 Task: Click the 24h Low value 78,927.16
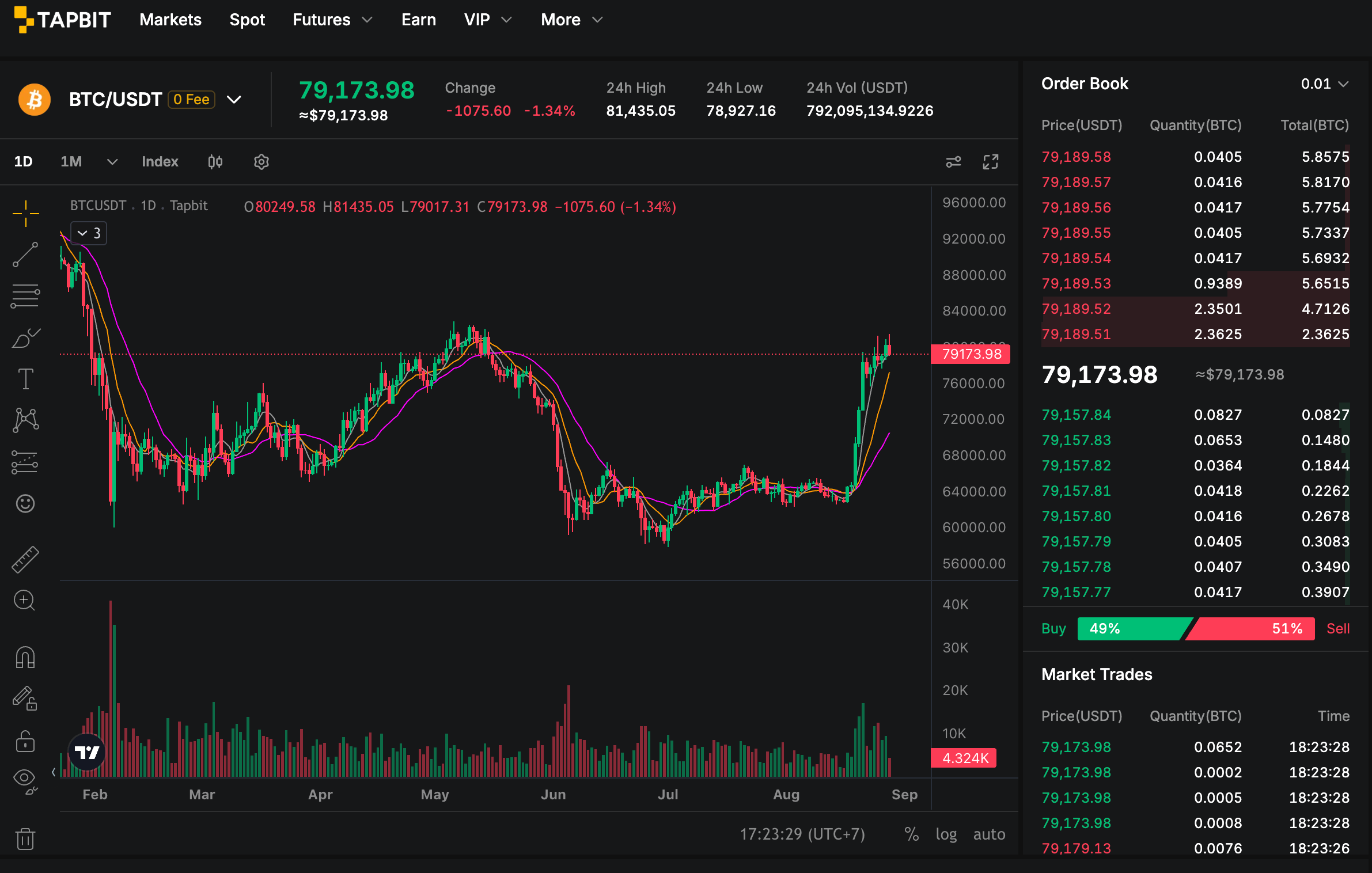741,111
